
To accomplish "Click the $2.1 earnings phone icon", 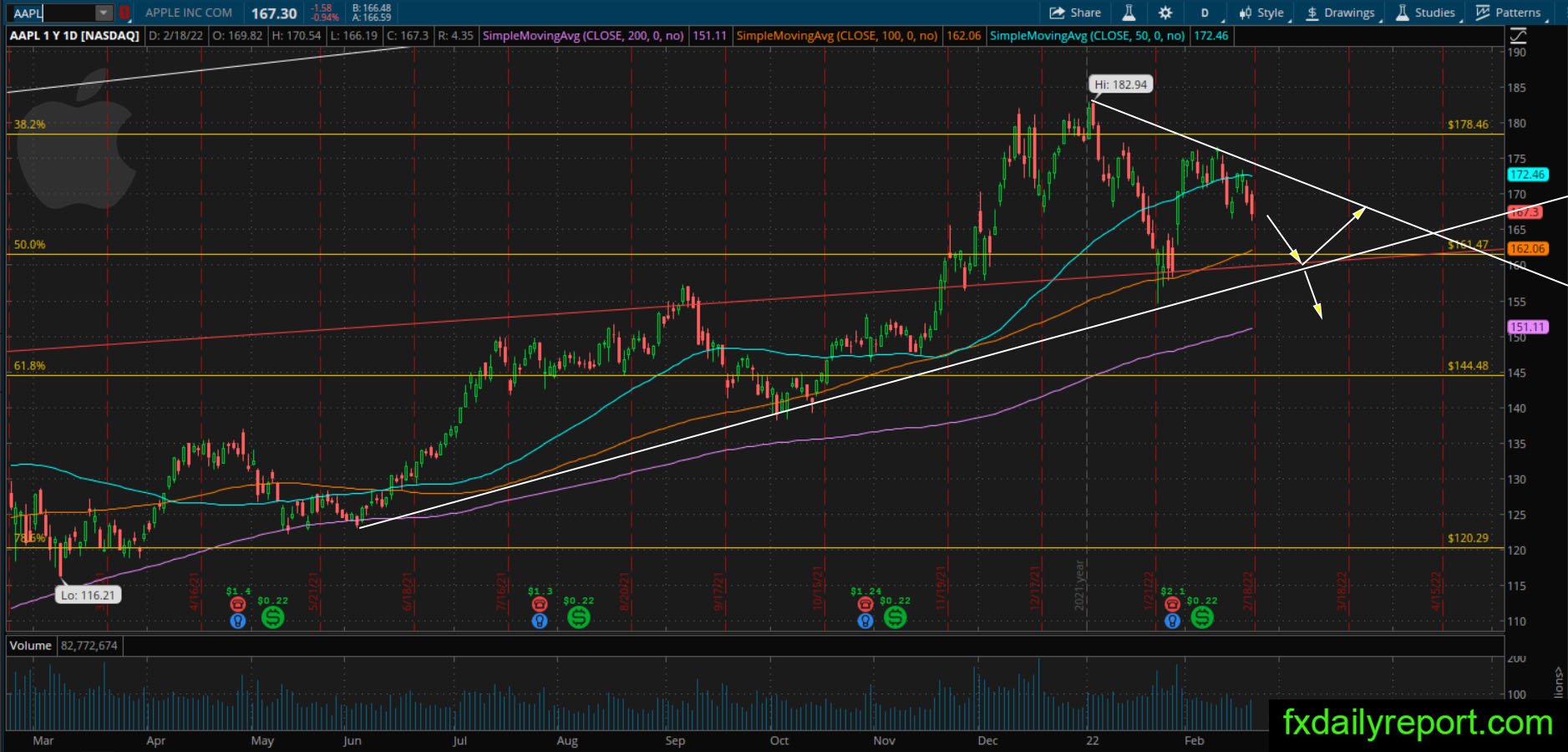I will point(1172,604).
